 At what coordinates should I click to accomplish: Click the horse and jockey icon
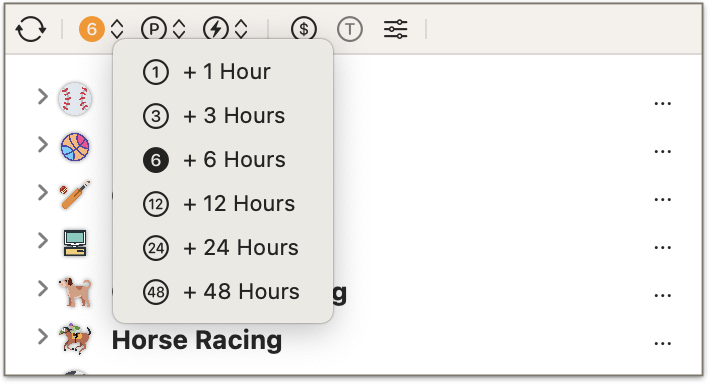pyautogui.click(x=75, y=339)
